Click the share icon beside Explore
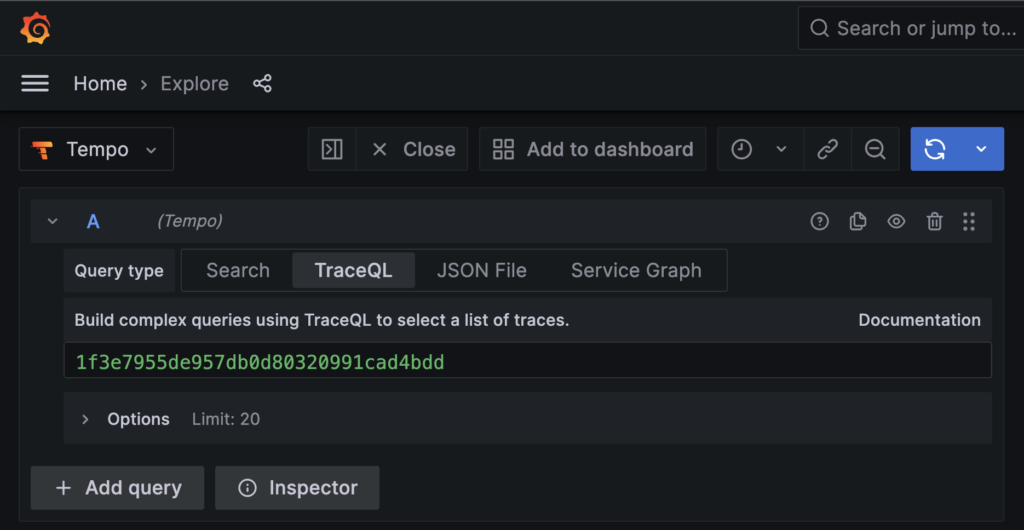Viewport: 1024px width, 530px height. 262,84
